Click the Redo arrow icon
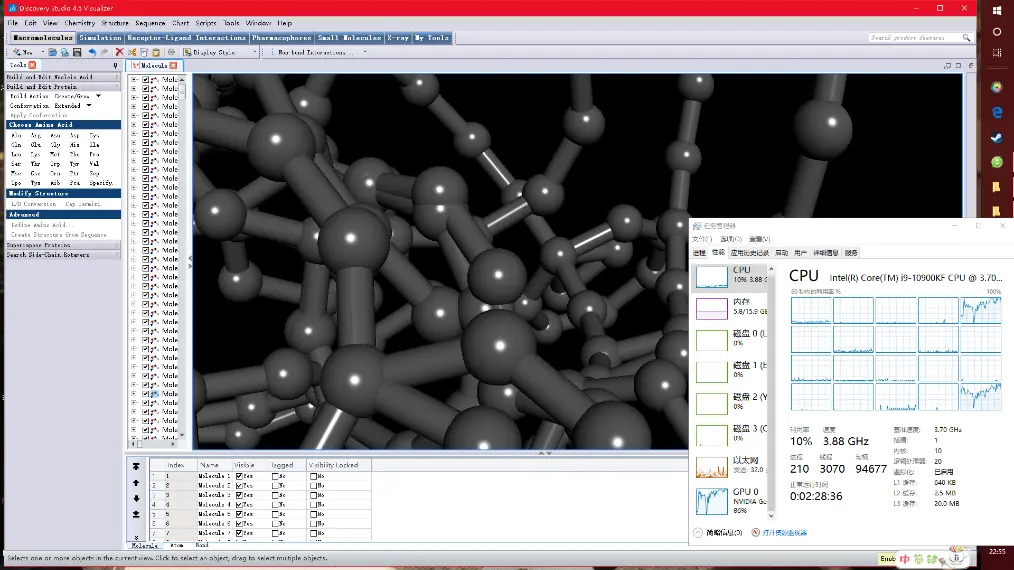 105,52
